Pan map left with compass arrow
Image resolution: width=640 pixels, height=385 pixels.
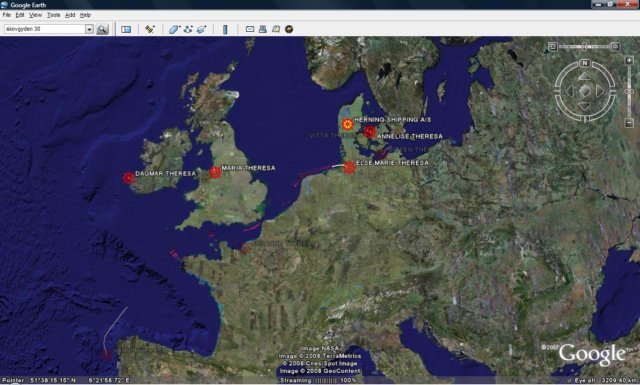coord(570,91)
